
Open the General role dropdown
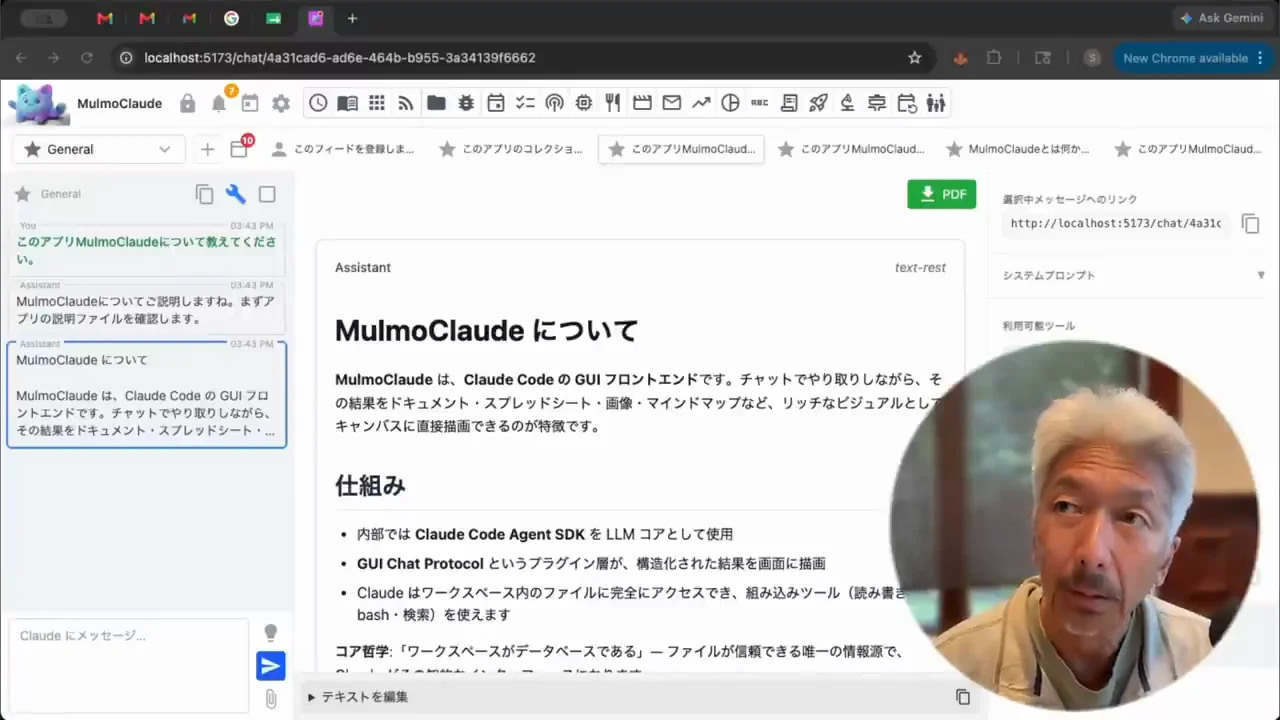point(99,149)
